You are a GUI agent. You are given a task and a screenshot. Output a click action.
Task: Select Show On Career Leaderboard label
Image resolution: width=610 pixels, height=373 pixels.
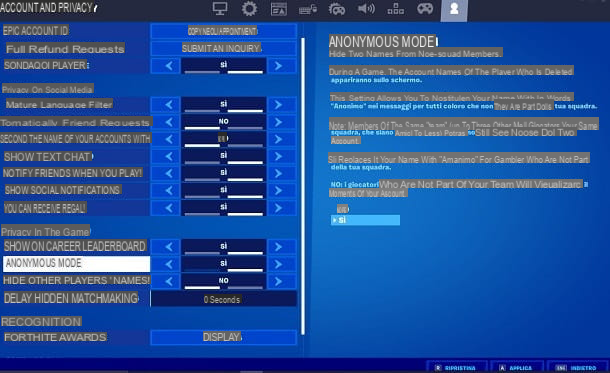point(75,246)
